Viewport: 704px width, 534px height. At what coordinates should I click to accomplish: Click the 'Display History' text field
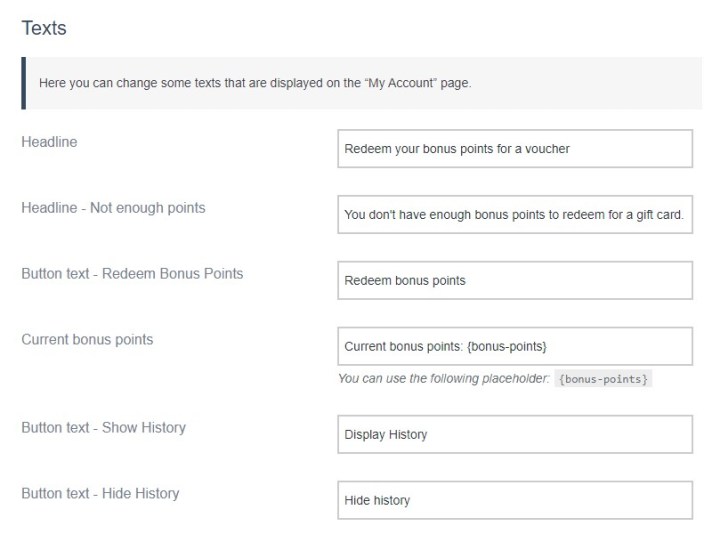tap(515, 434)
